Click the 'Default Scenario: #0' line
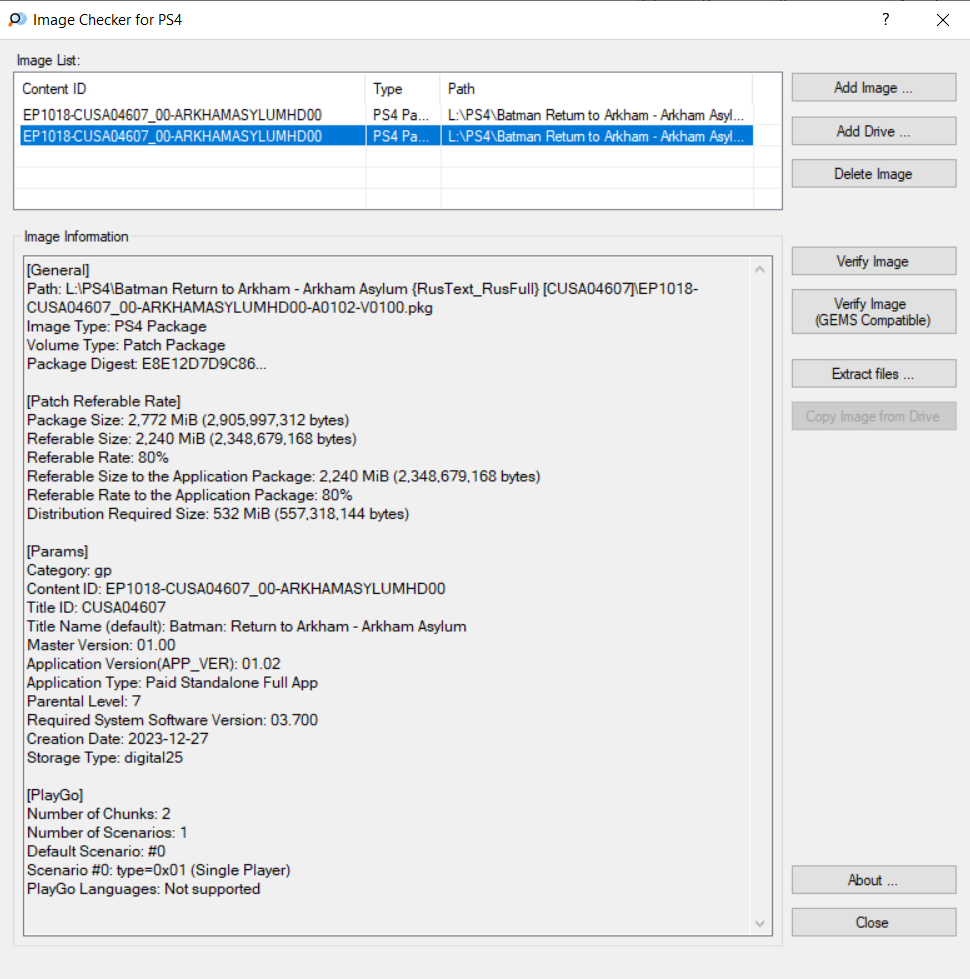Screen dimensions: 970x979 coord(96,851)
